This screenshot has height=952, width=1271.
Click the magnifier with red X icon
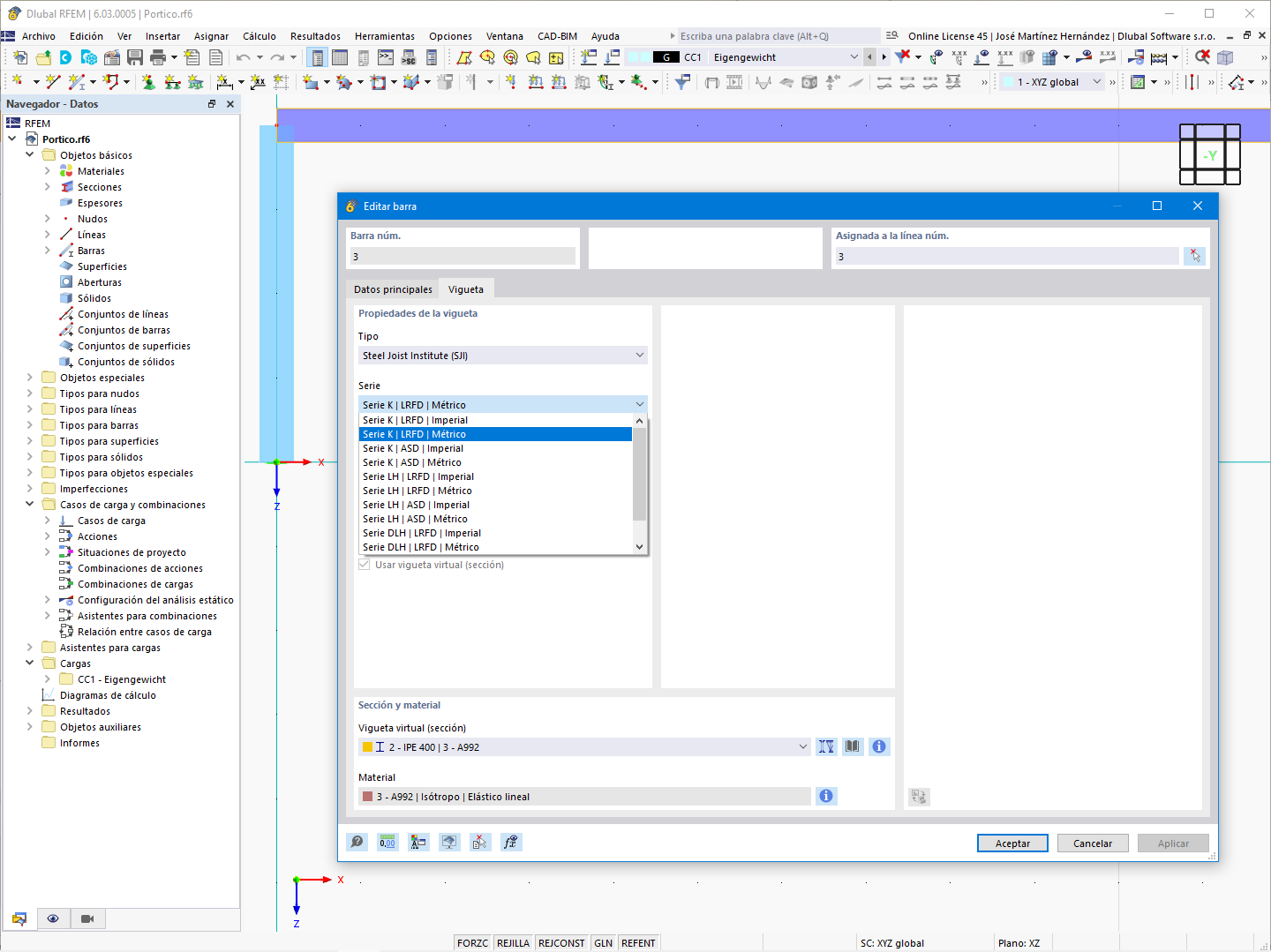coord(1202,57)
